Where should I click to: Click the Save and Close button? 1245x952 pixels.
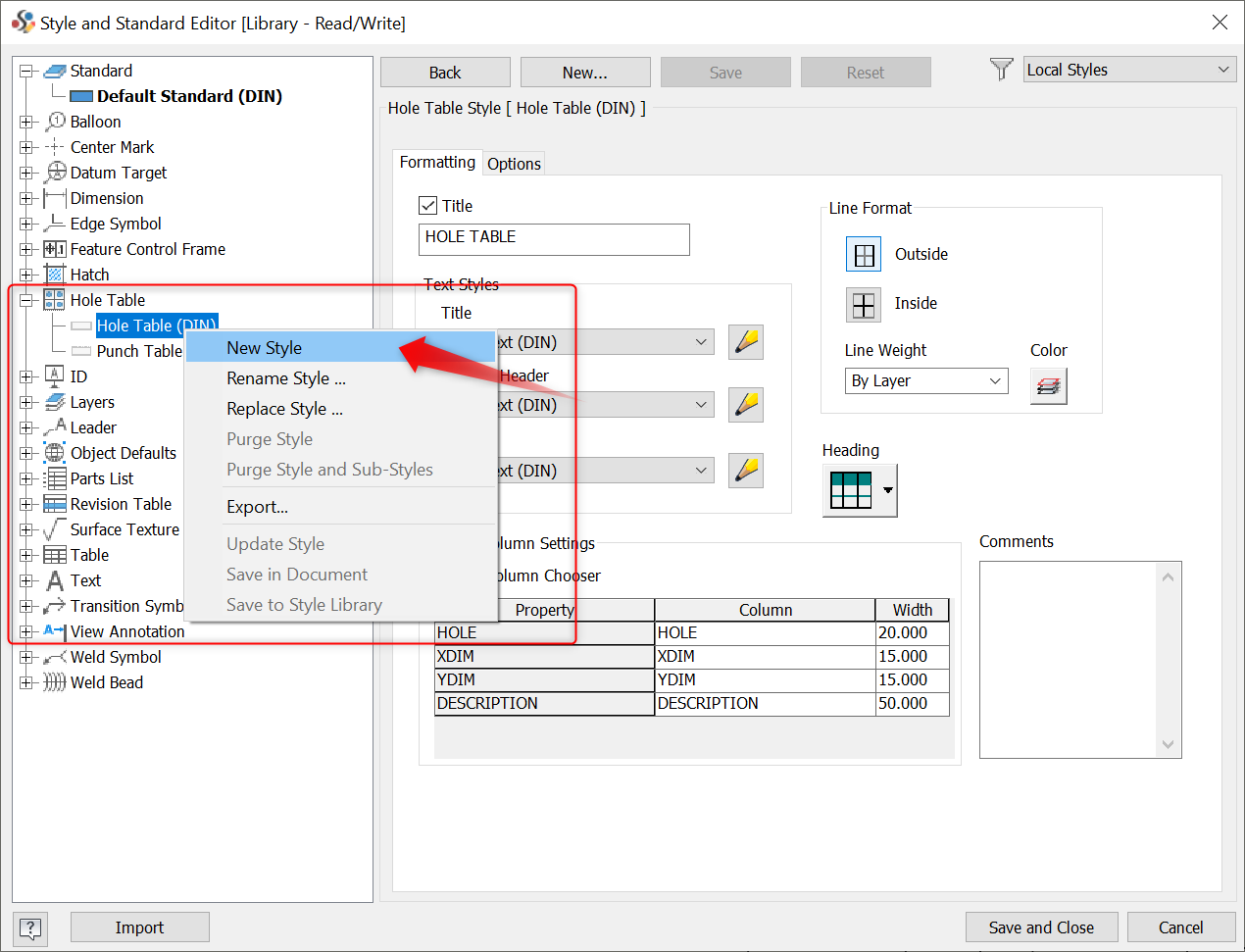pos(1041,927)
